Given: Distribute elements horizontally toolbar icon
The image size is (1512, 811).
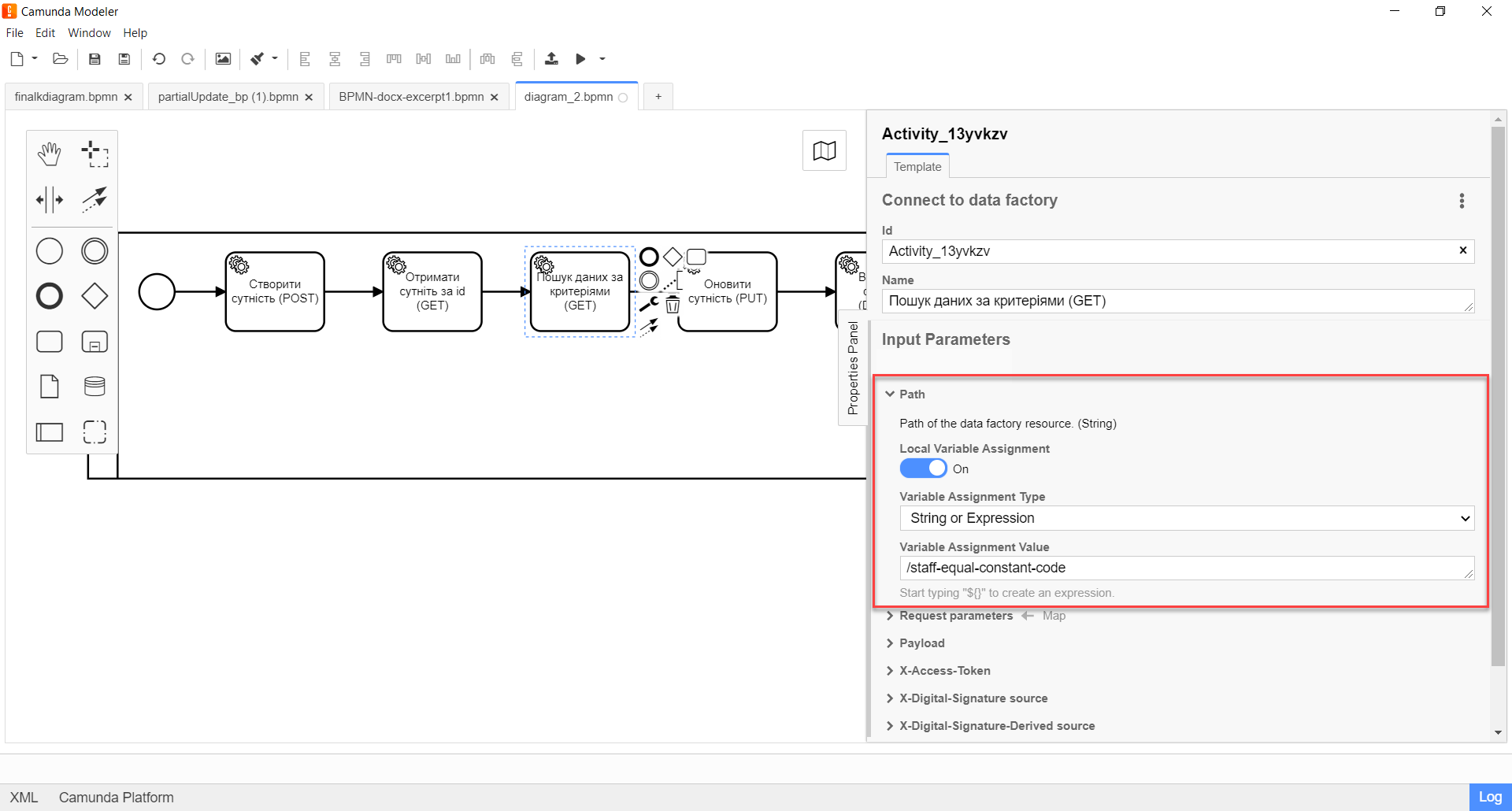Looking at the screenshot, I should point(487,59).
